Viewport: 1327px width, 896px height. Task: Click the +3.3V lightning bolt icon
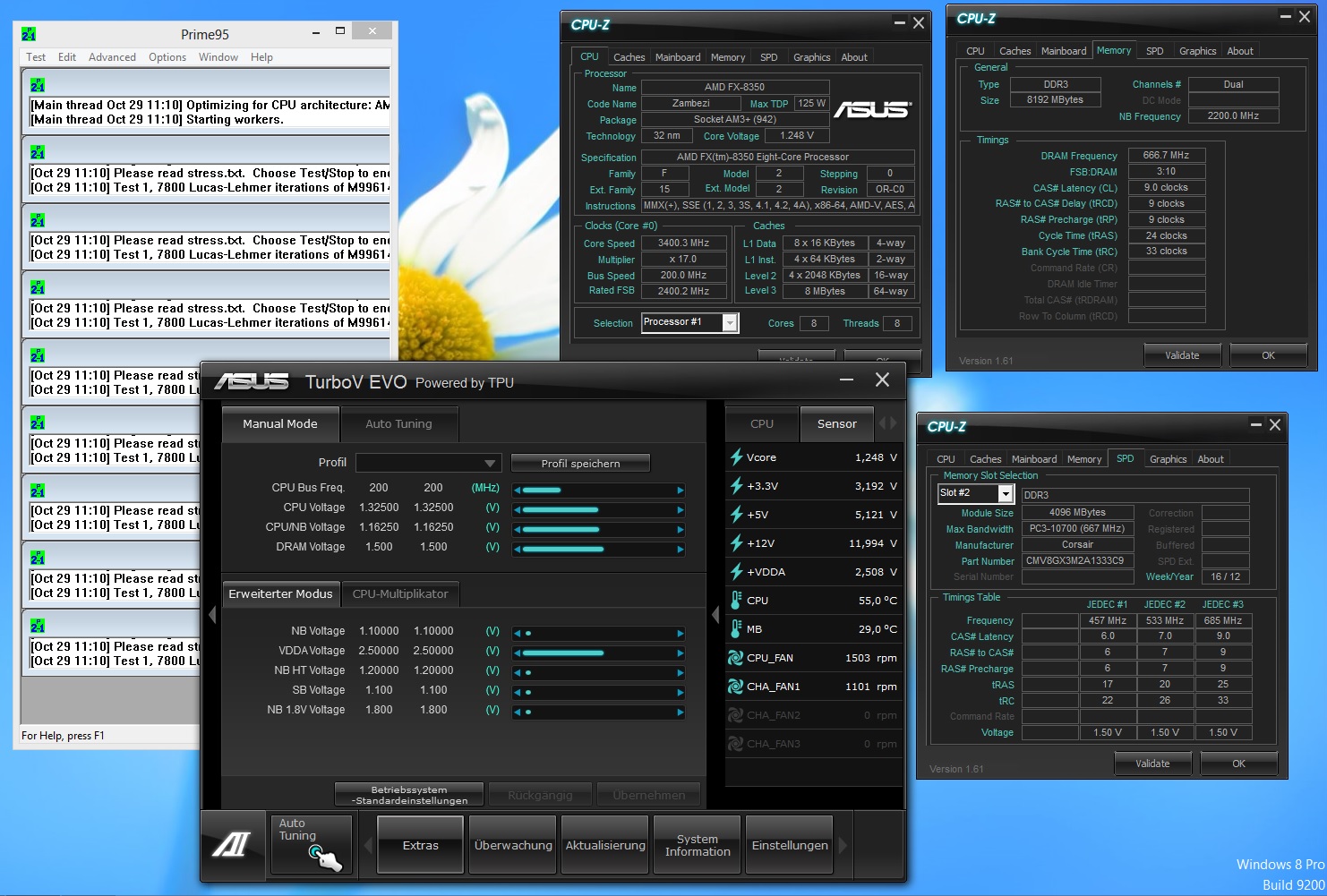tap(736, 486)
